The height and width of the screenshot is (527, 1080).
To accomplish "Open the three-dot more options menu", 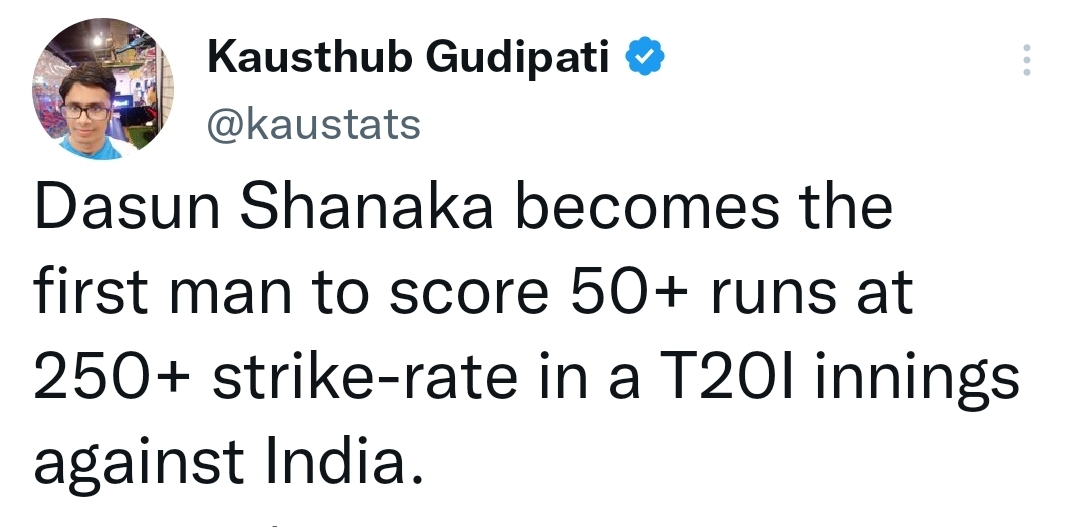I will 1025,61.
